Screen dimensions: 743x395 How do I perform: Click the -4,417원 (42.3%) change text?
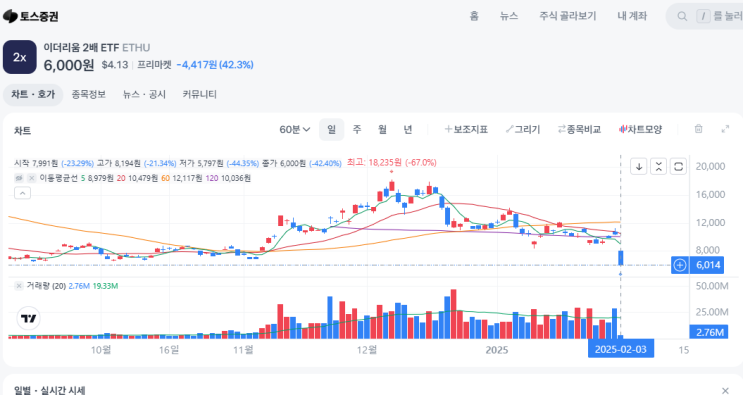tap(215, 65)
